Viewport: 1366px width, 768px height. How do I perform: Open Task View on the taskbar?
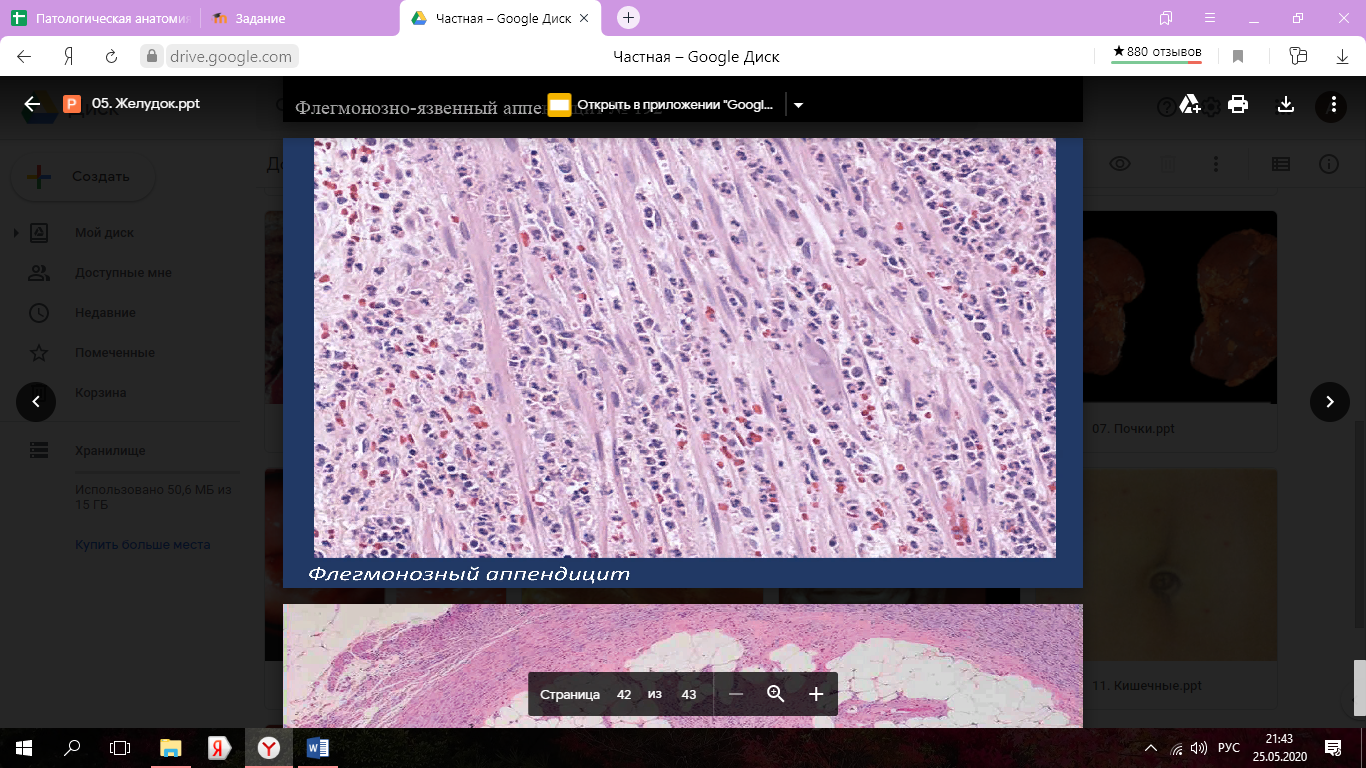pyautogui.click(x=120, y=747)
